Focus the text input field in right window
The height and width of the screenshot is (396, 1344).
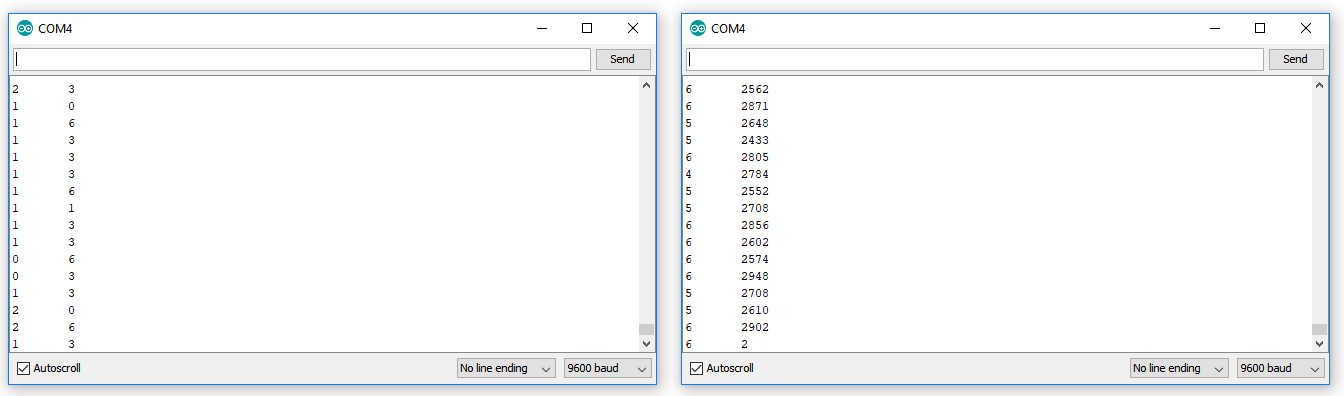975,59
